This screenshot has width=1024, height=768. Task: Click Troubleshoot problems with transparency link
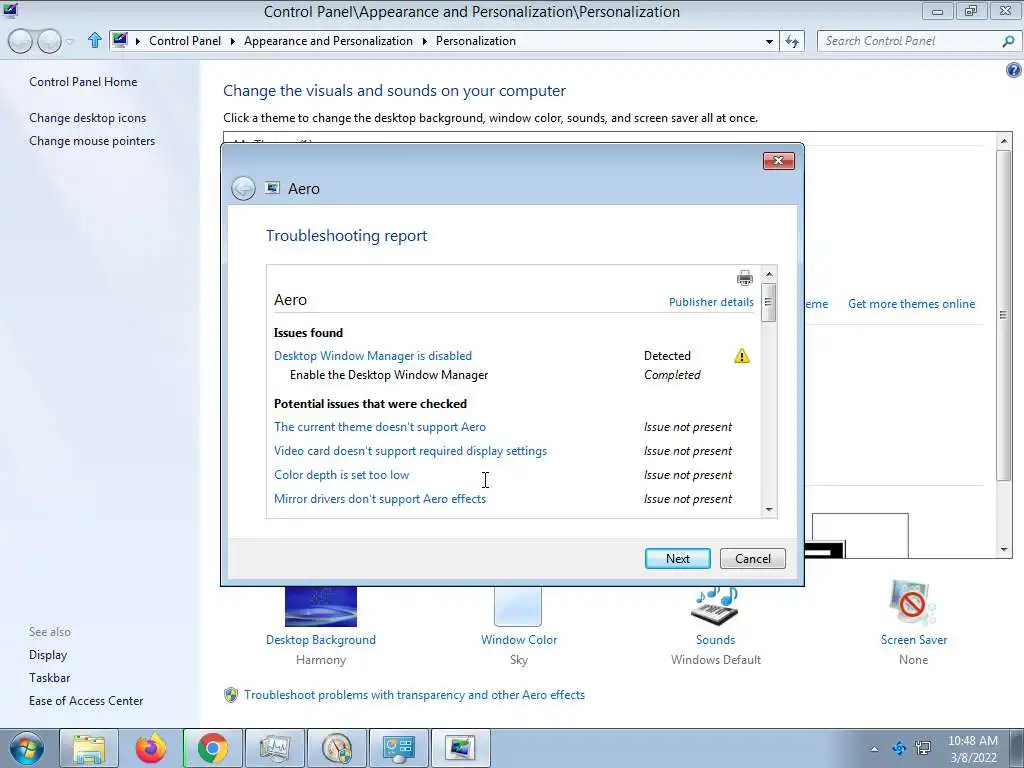[415, 695]
